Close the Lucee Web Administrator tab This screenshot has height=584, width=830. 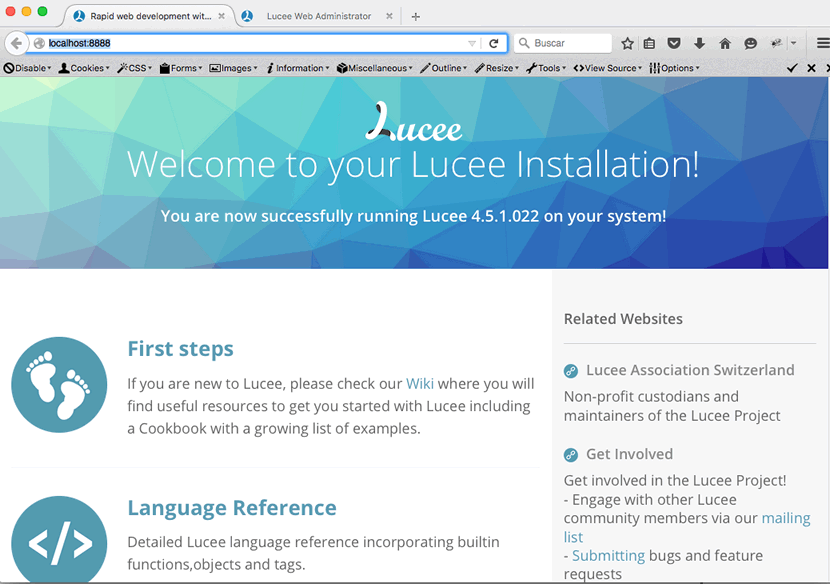point(389,16)
